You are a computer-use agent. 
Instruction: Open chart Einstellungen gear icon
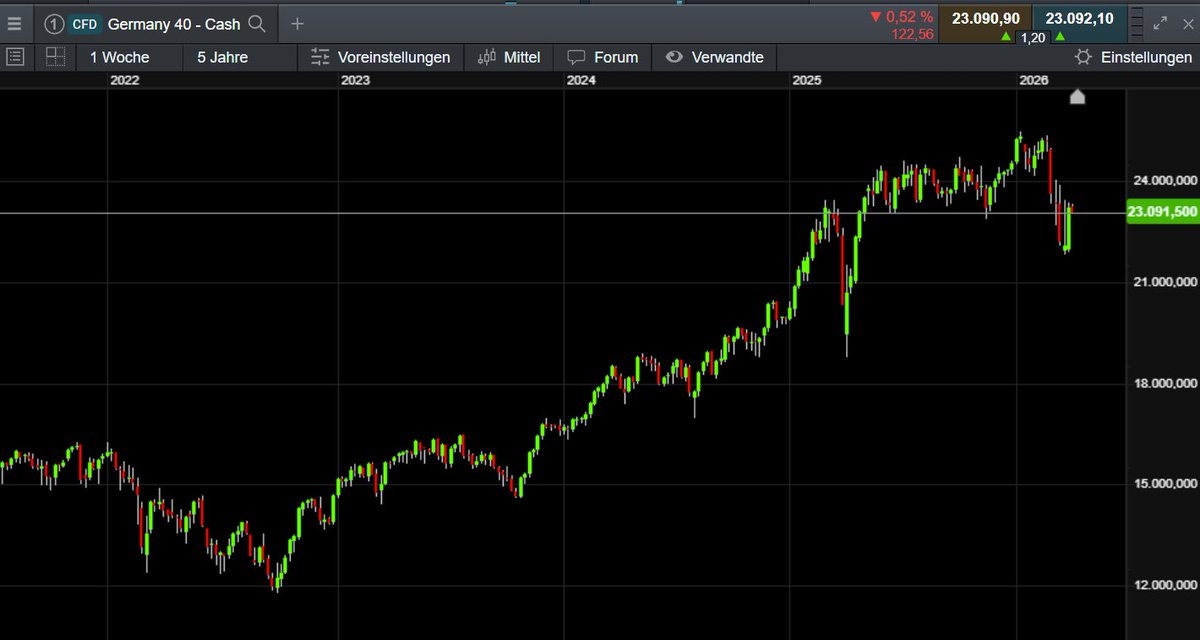click(1084, 58)
